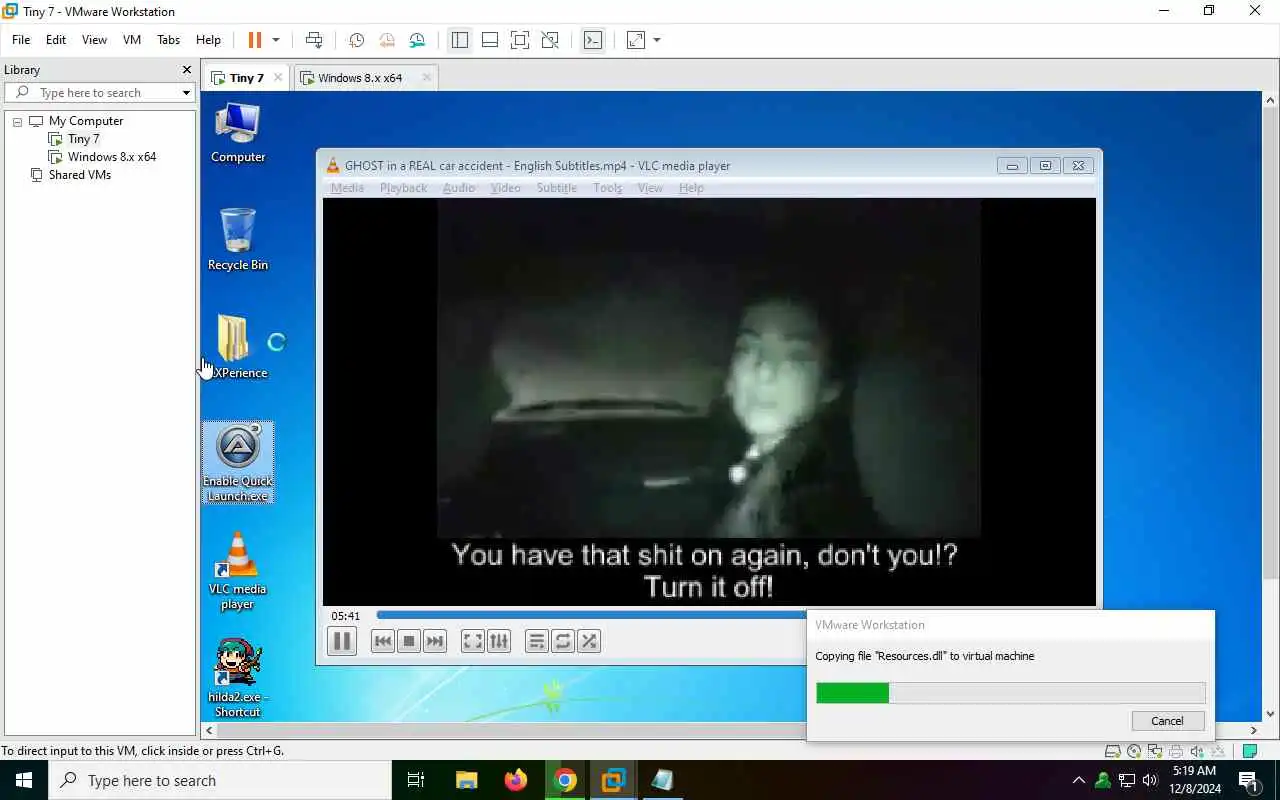
Task: Toggle the thumbnail bar view
Action: [x=490, y=40]
